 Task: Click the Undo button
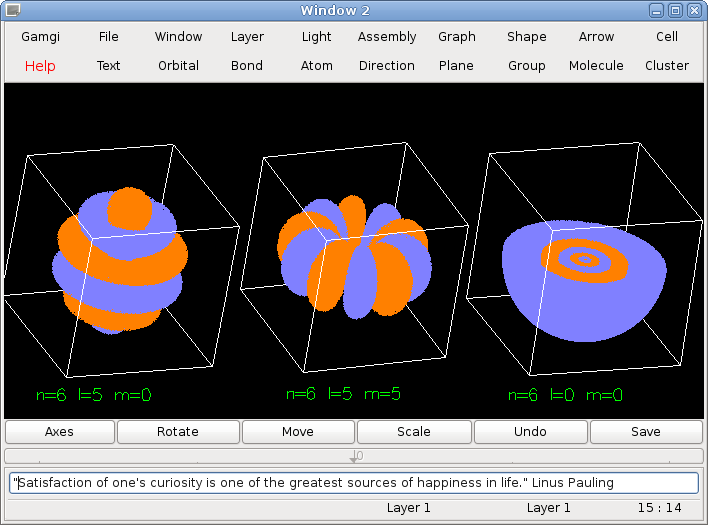(x=531, y=432)
